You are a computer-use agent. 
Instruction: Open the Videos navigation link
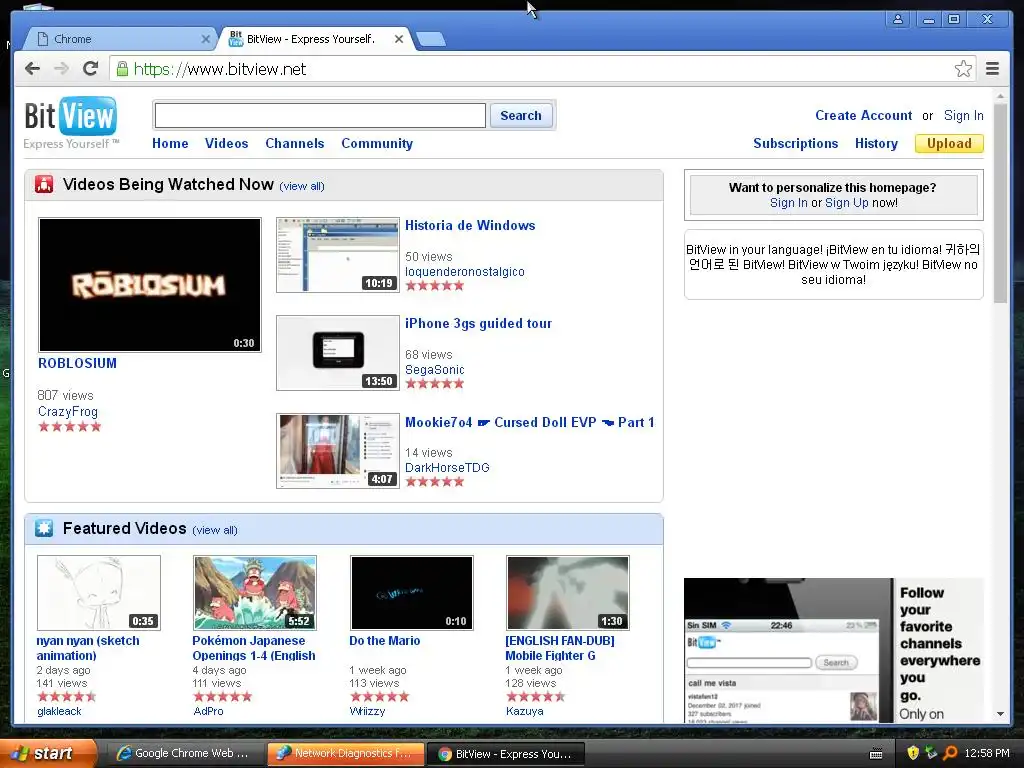[x=227, y=143]
